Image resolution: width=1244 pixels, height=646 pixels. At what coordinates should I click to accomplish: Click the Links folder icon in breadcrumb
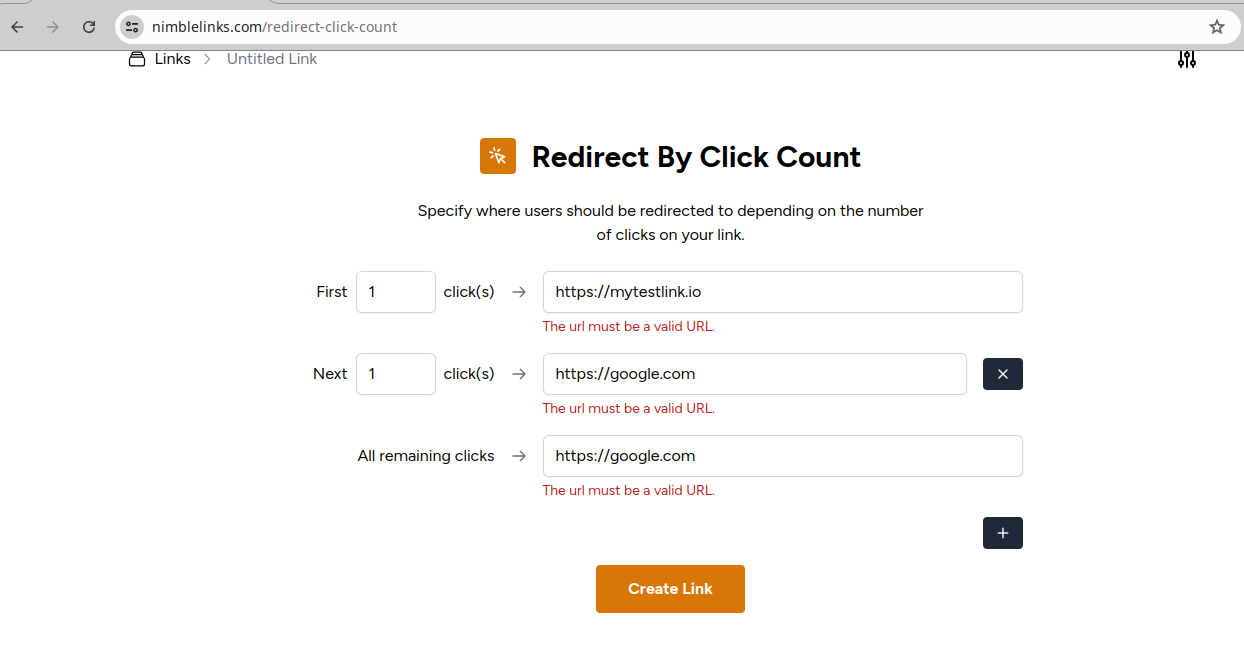137,59
